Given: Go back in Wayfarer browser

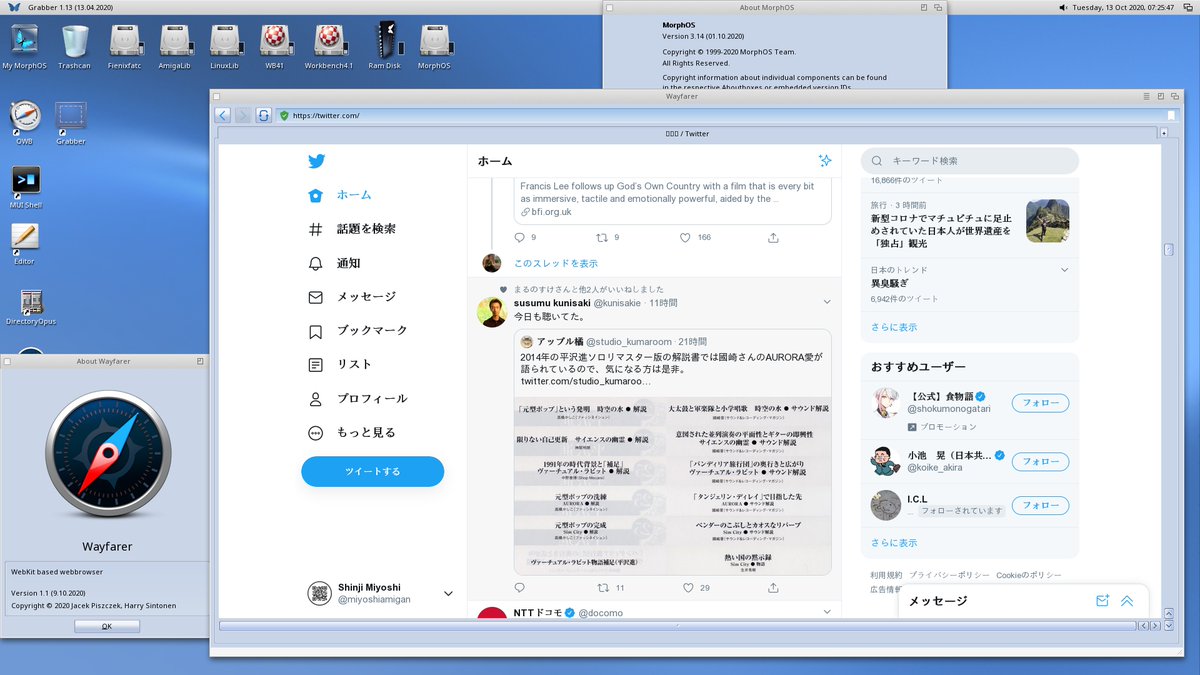Looking at the screenshot, I should pos(223,115).
